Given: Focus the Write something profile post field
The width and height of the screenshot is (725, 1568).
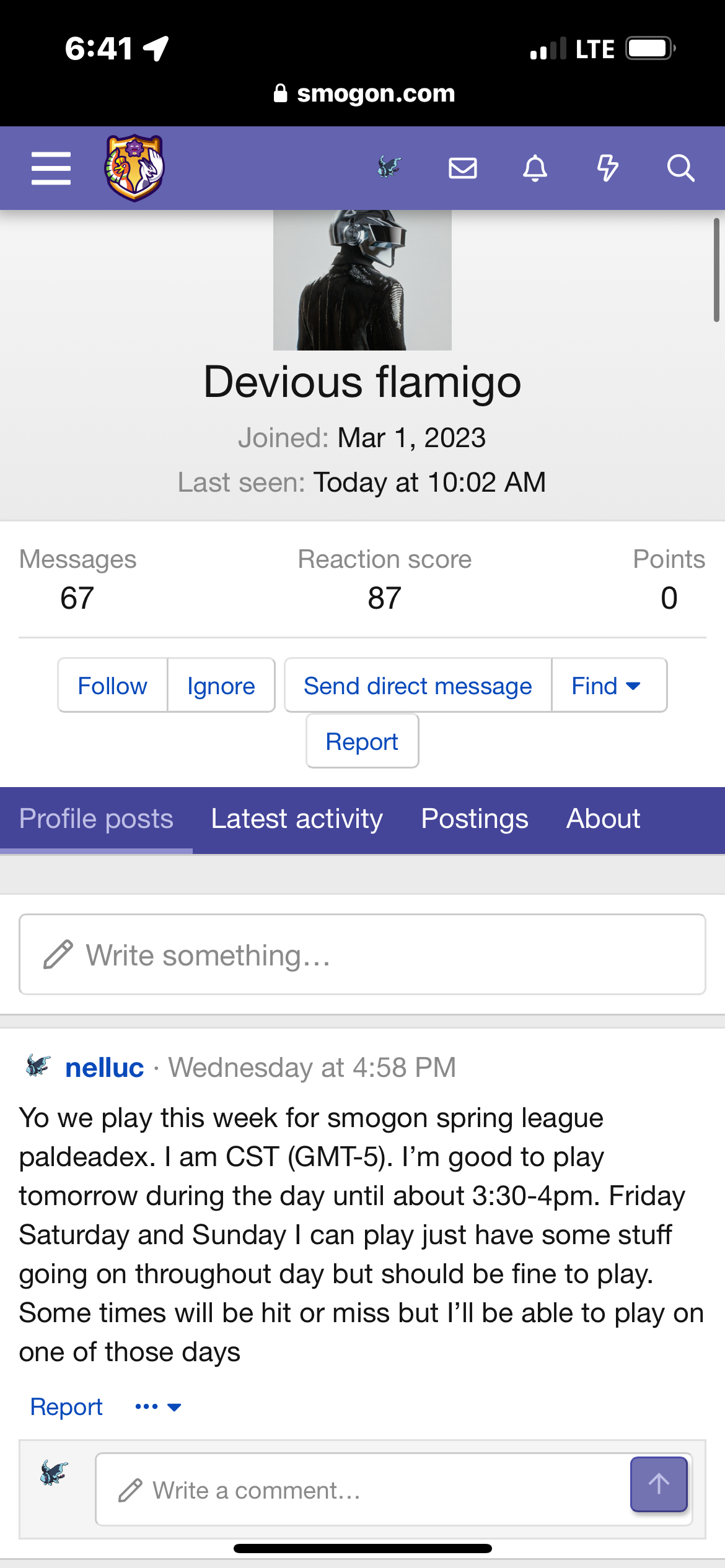Looking at the screenshot, I should point(362,954).
